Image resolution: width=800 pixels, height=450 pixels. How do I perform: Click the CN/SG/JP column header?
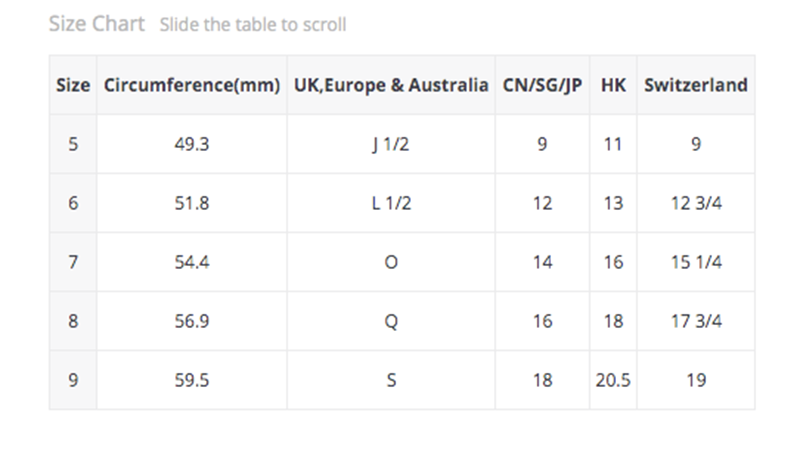point(542,85)
